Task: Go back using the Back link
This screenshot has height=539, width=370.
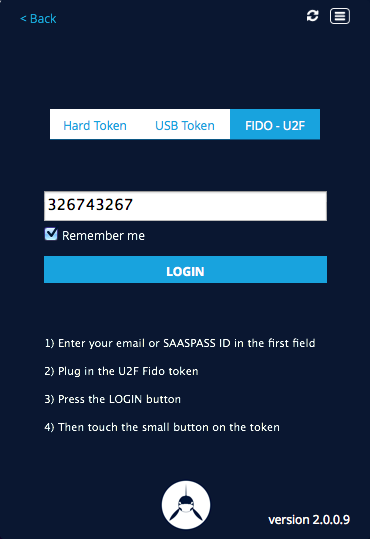Action: [x=38, y=19]
